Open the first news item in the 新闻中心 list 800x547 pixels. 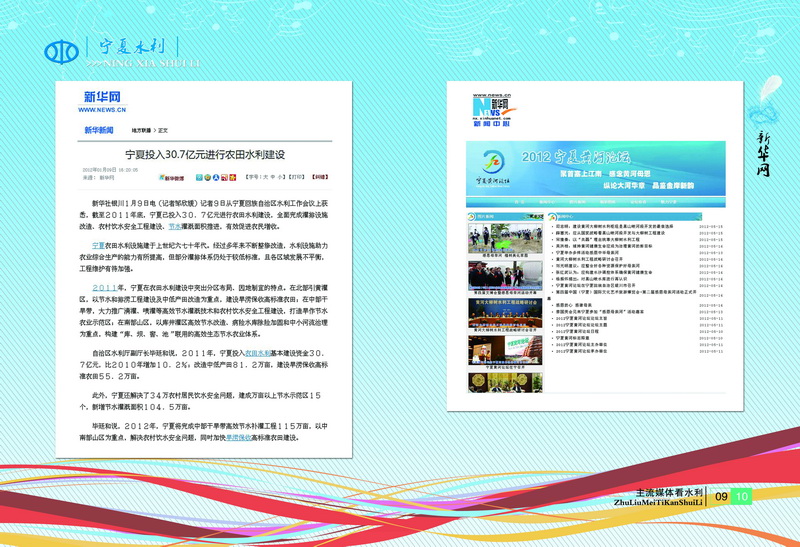(x=614, y=226)
